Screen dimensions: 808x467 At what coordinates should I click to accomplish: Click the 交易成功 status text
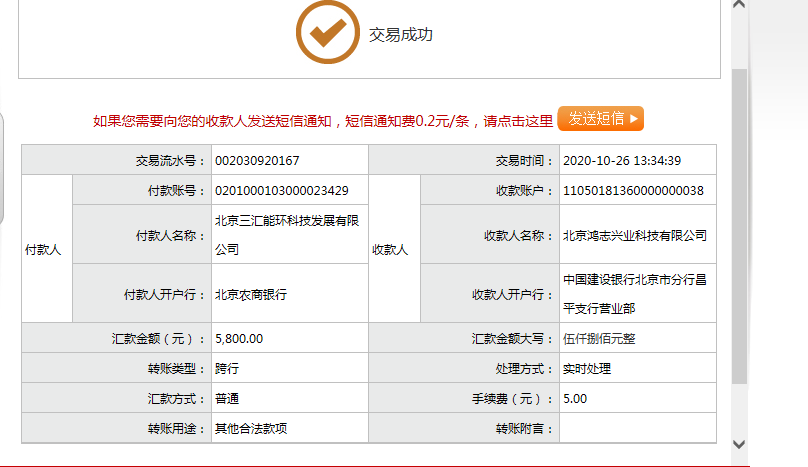(401, 35)
